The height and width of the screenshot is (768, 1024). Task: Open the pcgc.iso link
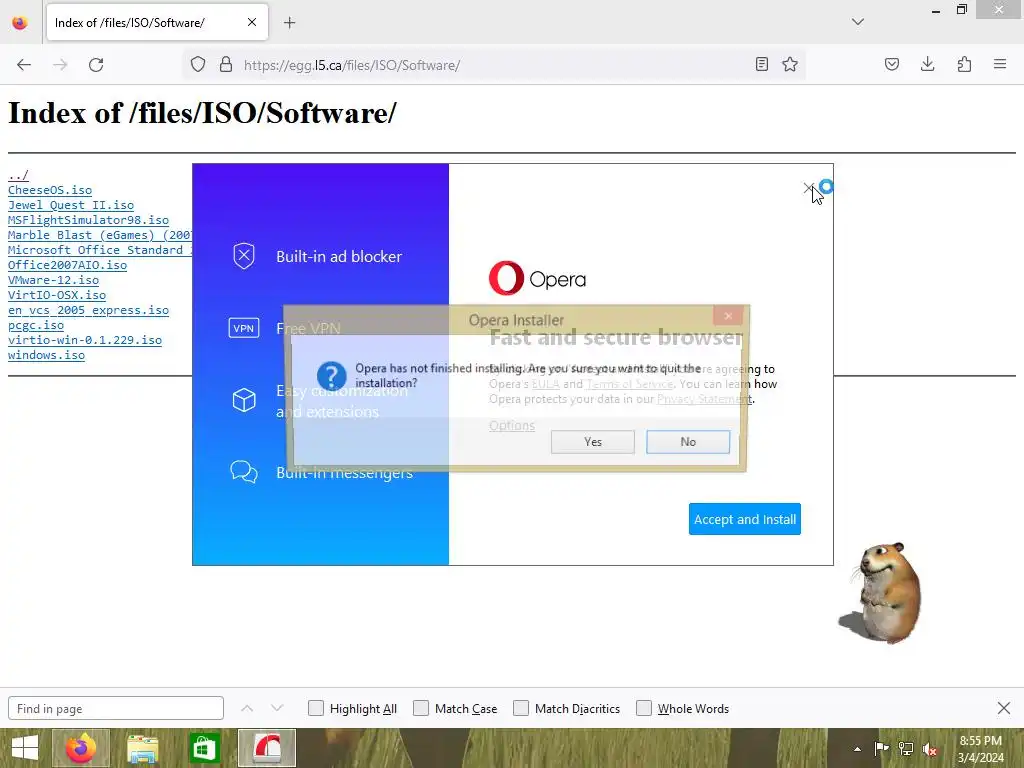point(36,325)
